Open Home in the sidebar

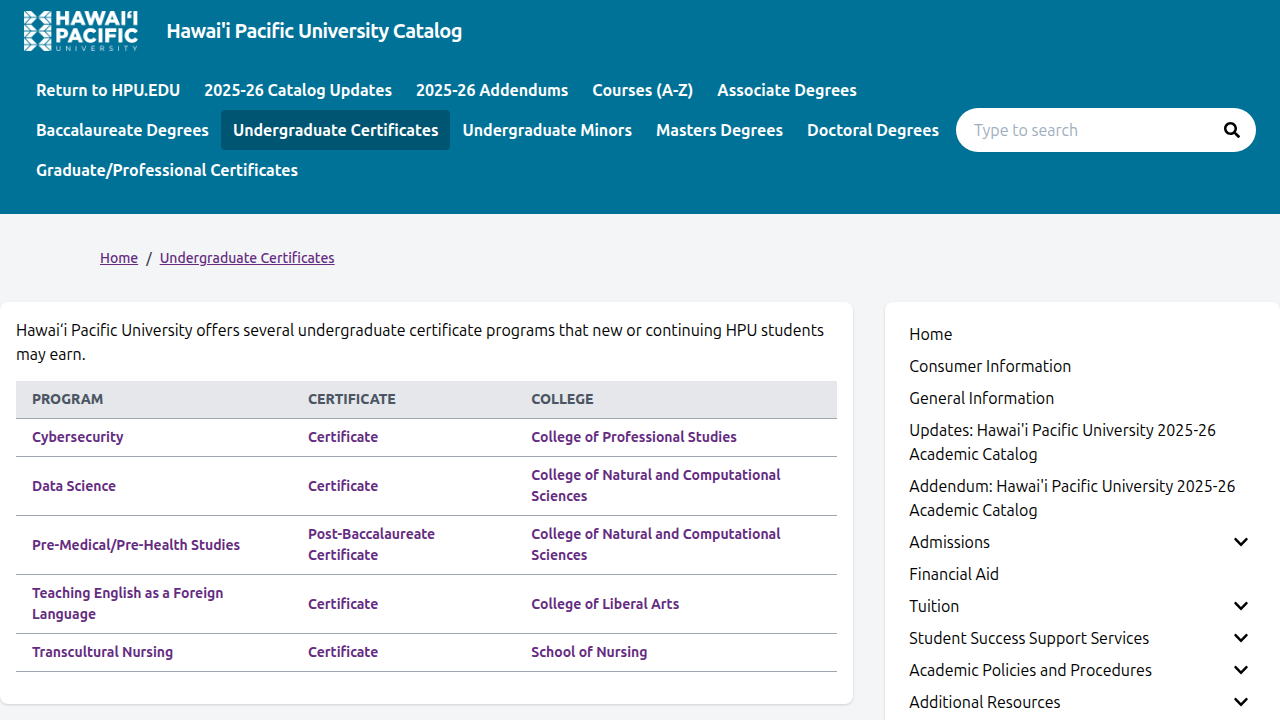[x=930, y=334]
